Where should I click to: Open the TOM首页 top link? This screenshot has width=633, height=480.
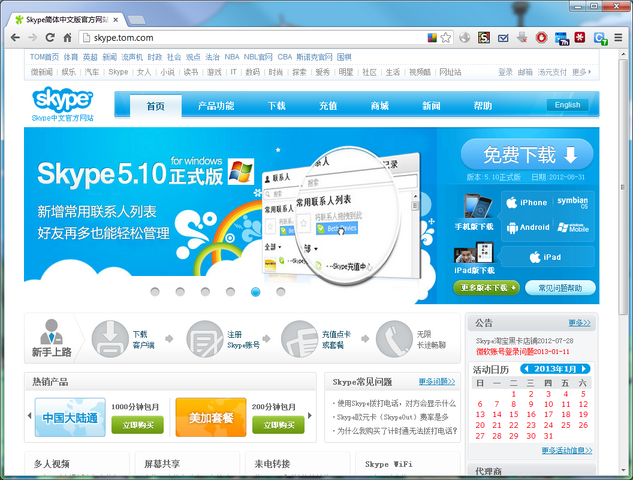click(x=44, y=57)
